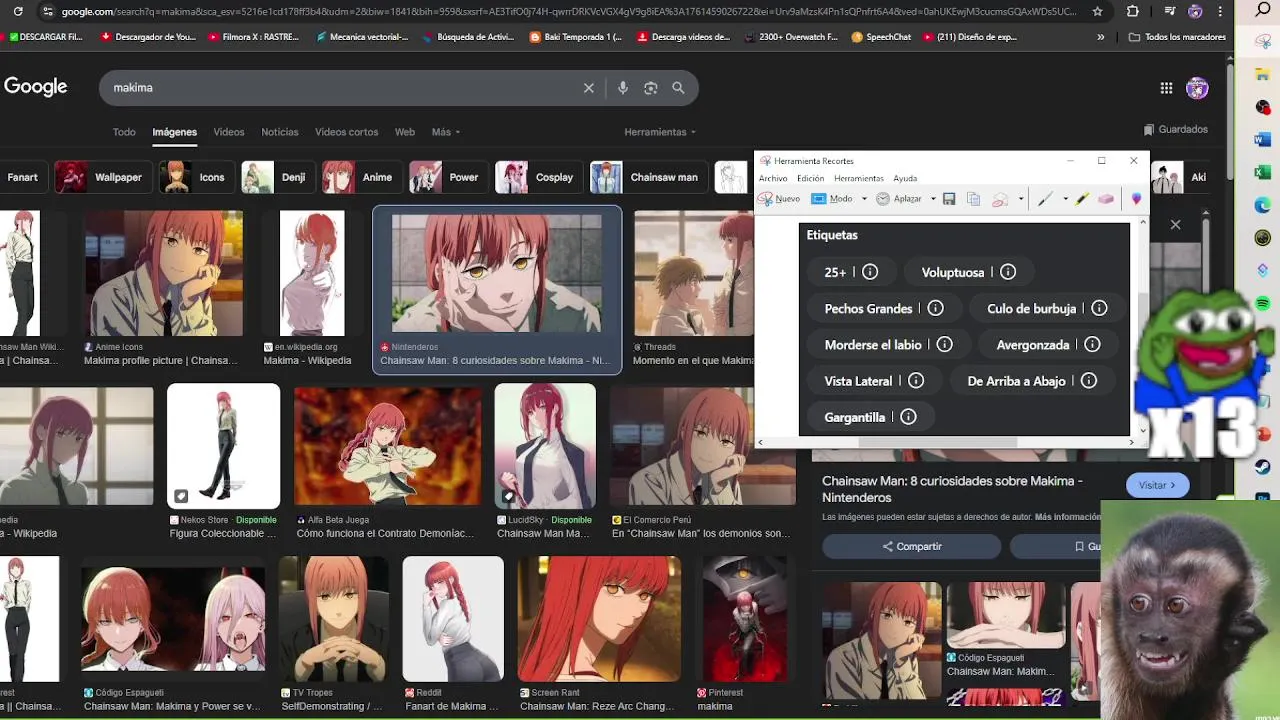Click the Chrome address bar
This screenshot has width=1280, height=720.
pyautogui.click(x=570, y=11)
